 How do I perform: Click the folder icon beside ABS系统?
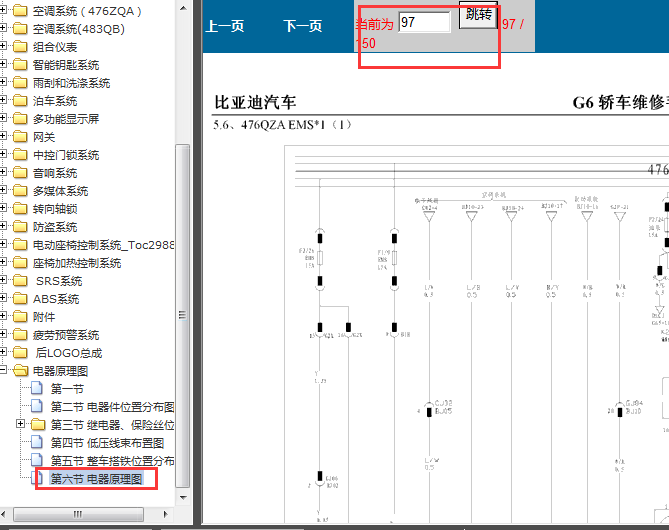click(x=20, y=299)
